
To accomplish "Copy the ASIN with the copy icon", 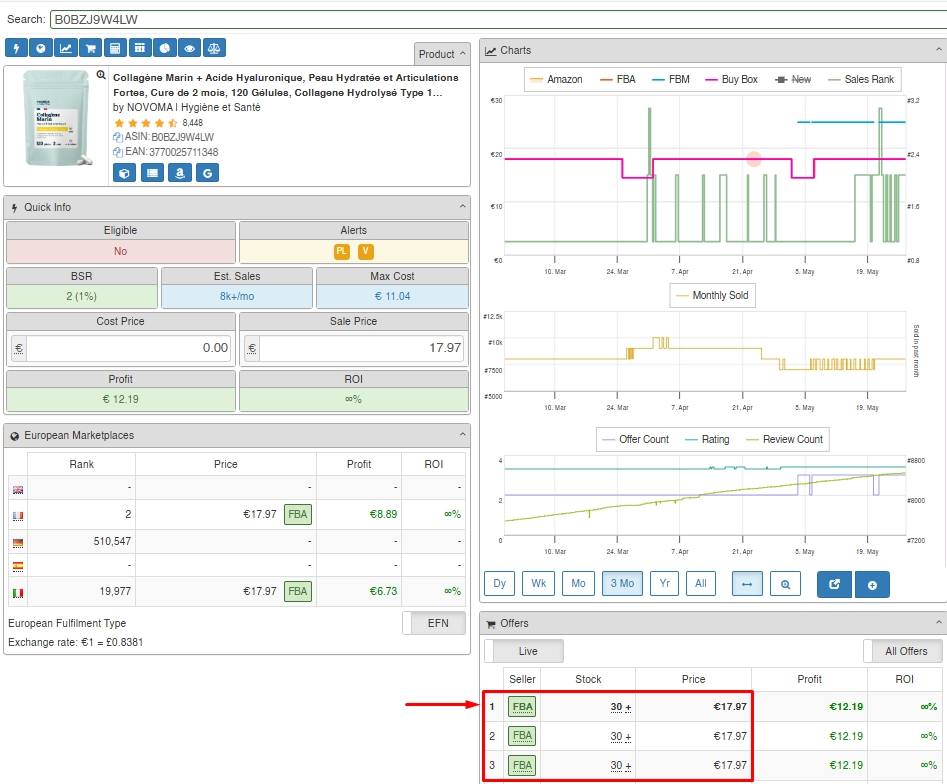I will [x=118, y=137].
